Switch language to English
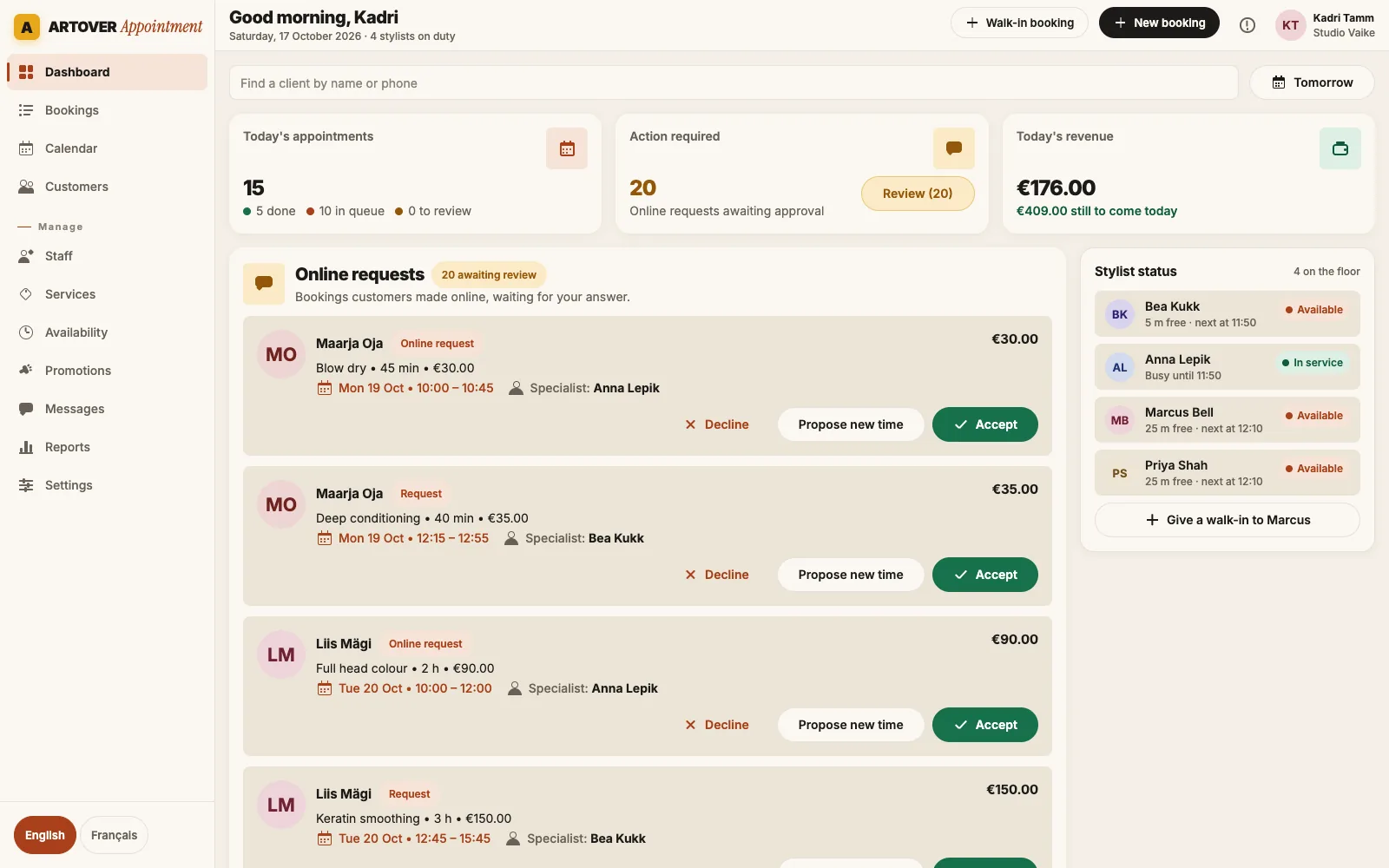1389x868 pixels. [45, 835]
